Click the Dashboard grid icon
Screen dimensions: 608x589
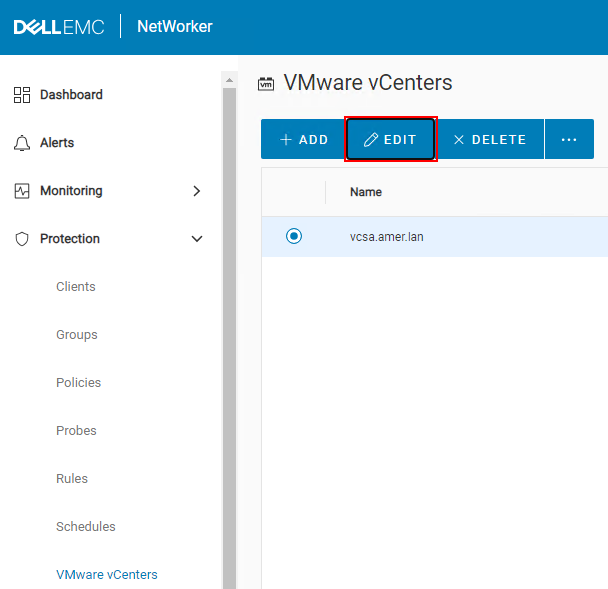22,95
